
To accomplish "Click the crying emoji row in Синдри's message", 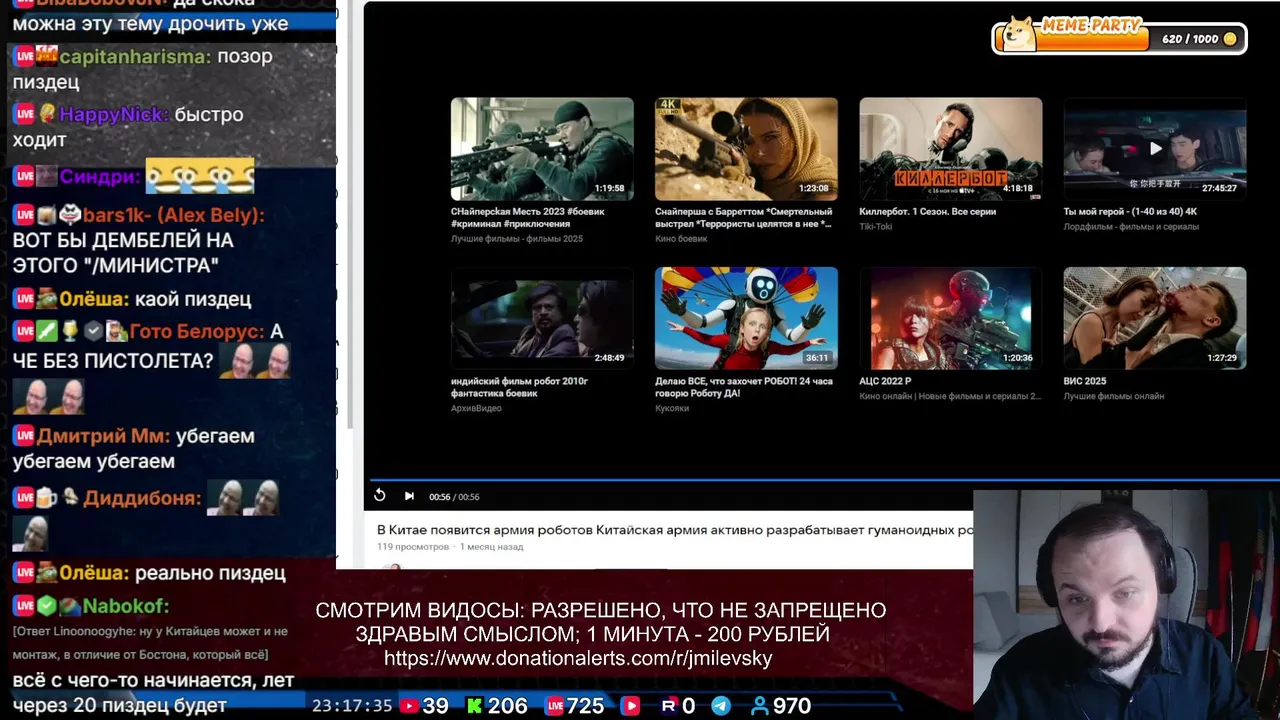I will pos(200,177).
